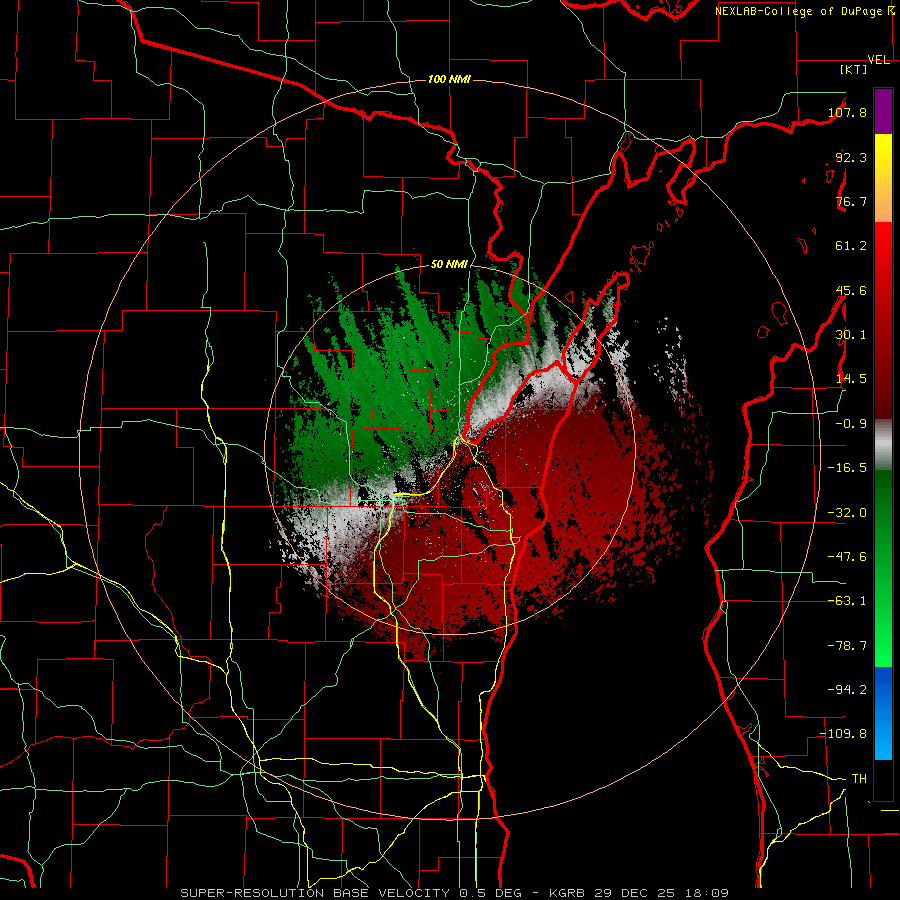Viewport: 900px width, 900px height.
Task: Select the -94.2 velocity scale value
Action: click(847, 690)
